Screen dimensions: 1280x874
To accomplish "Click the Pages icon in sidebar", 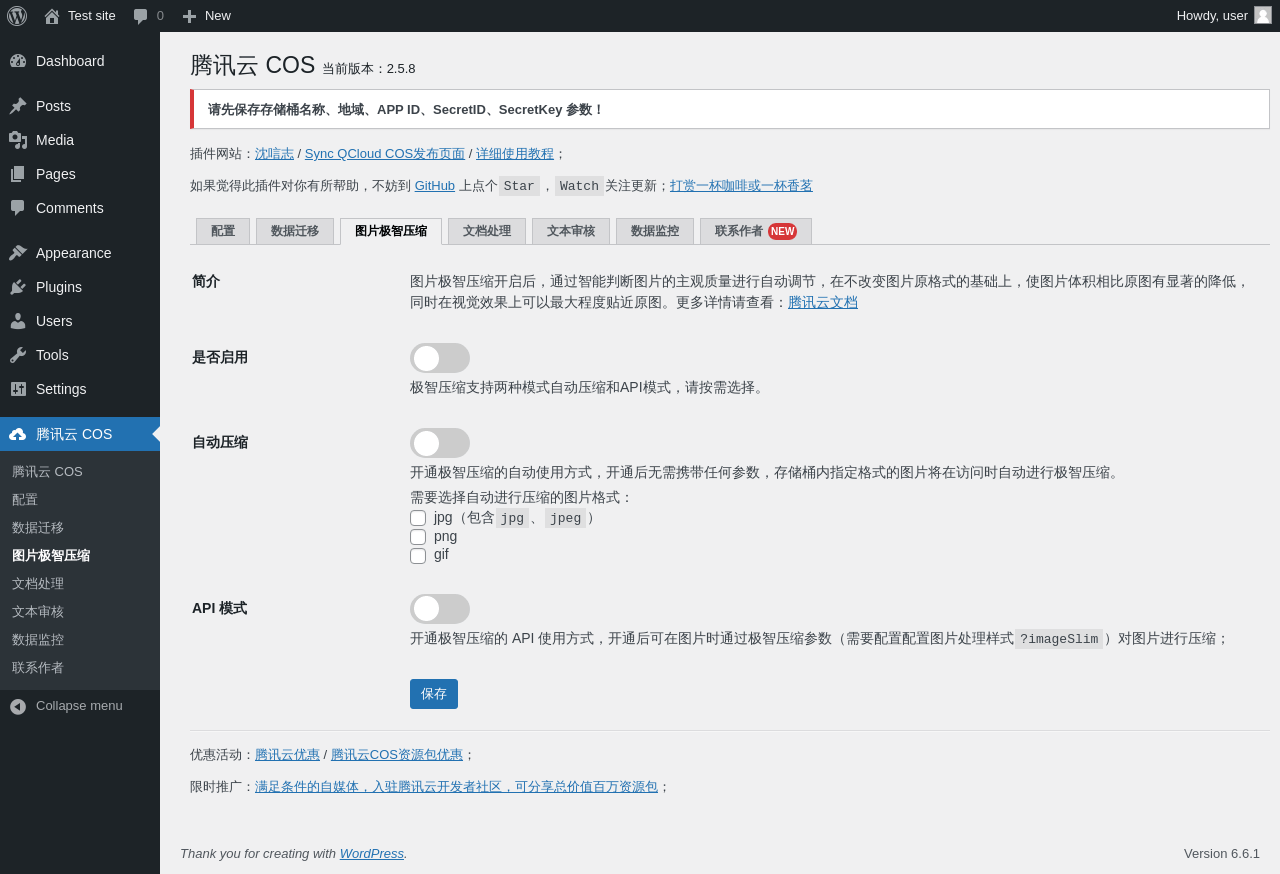I will click(18, 174).
